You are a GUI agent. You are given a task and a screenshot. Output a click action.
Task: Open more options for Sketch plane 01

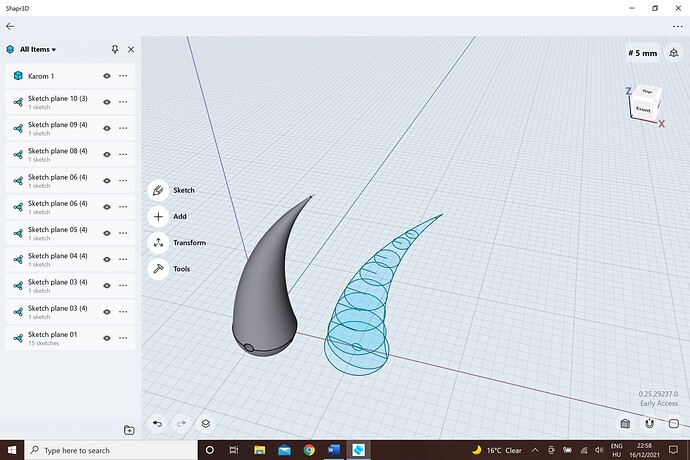pos(123,338)
